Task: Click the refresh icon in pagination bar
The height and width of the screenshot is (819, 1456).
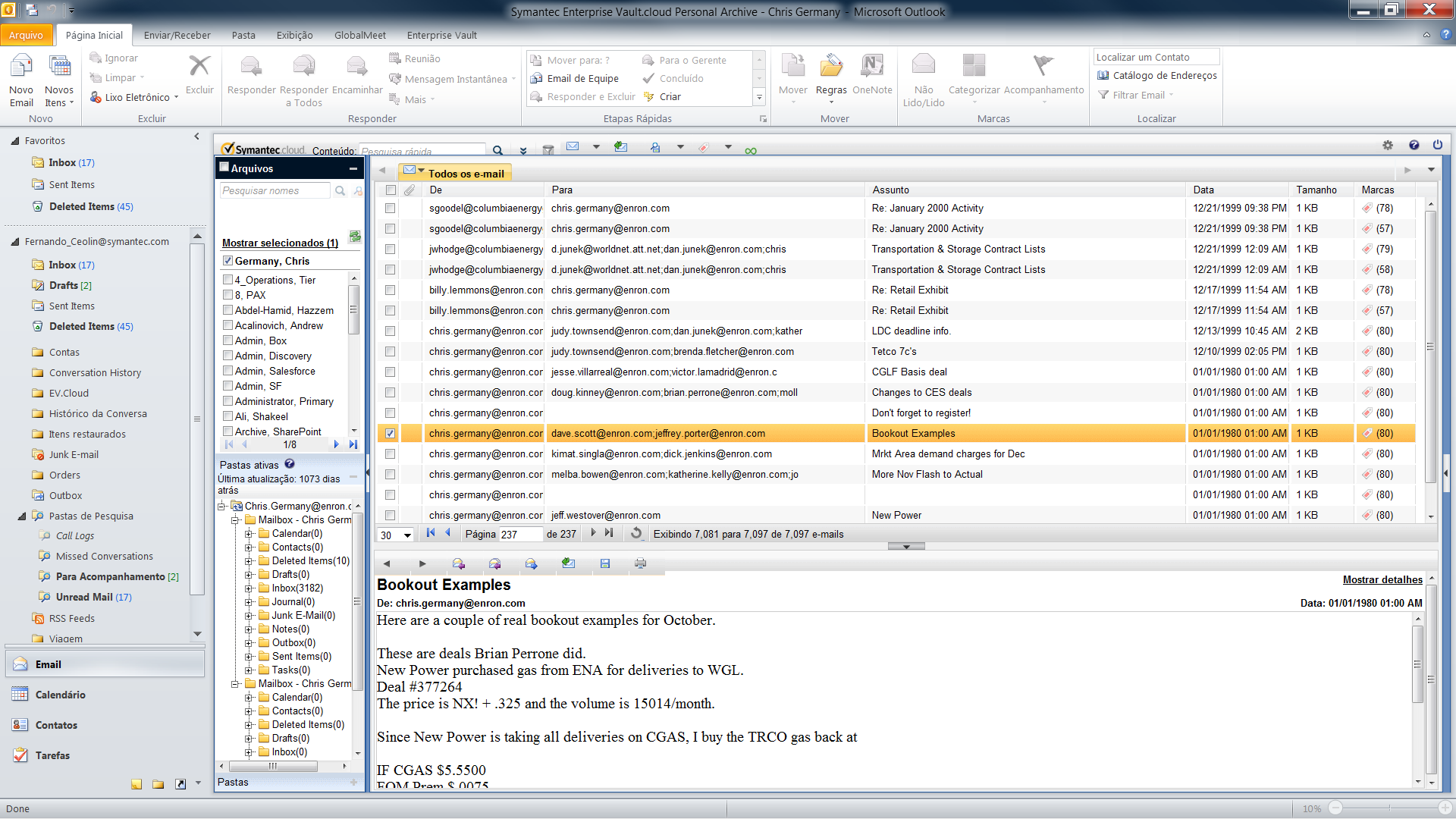Action: point(637,534)
